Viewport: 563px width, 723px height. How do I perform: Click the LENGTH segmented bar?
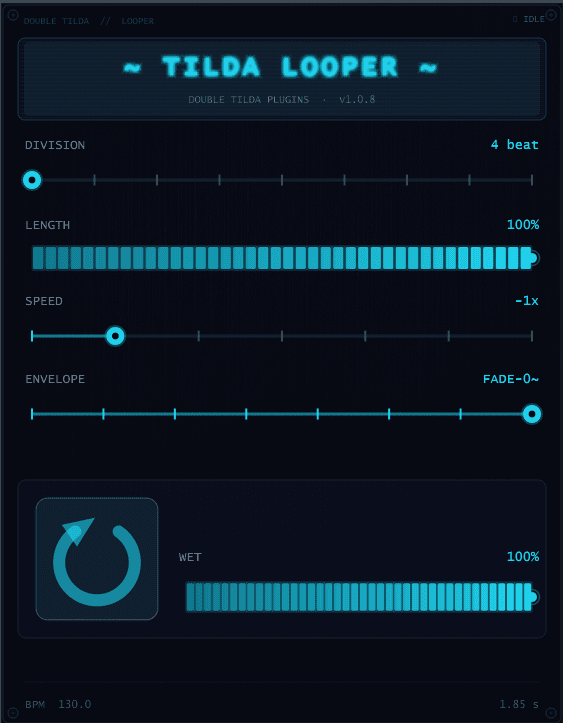point(282,258)
